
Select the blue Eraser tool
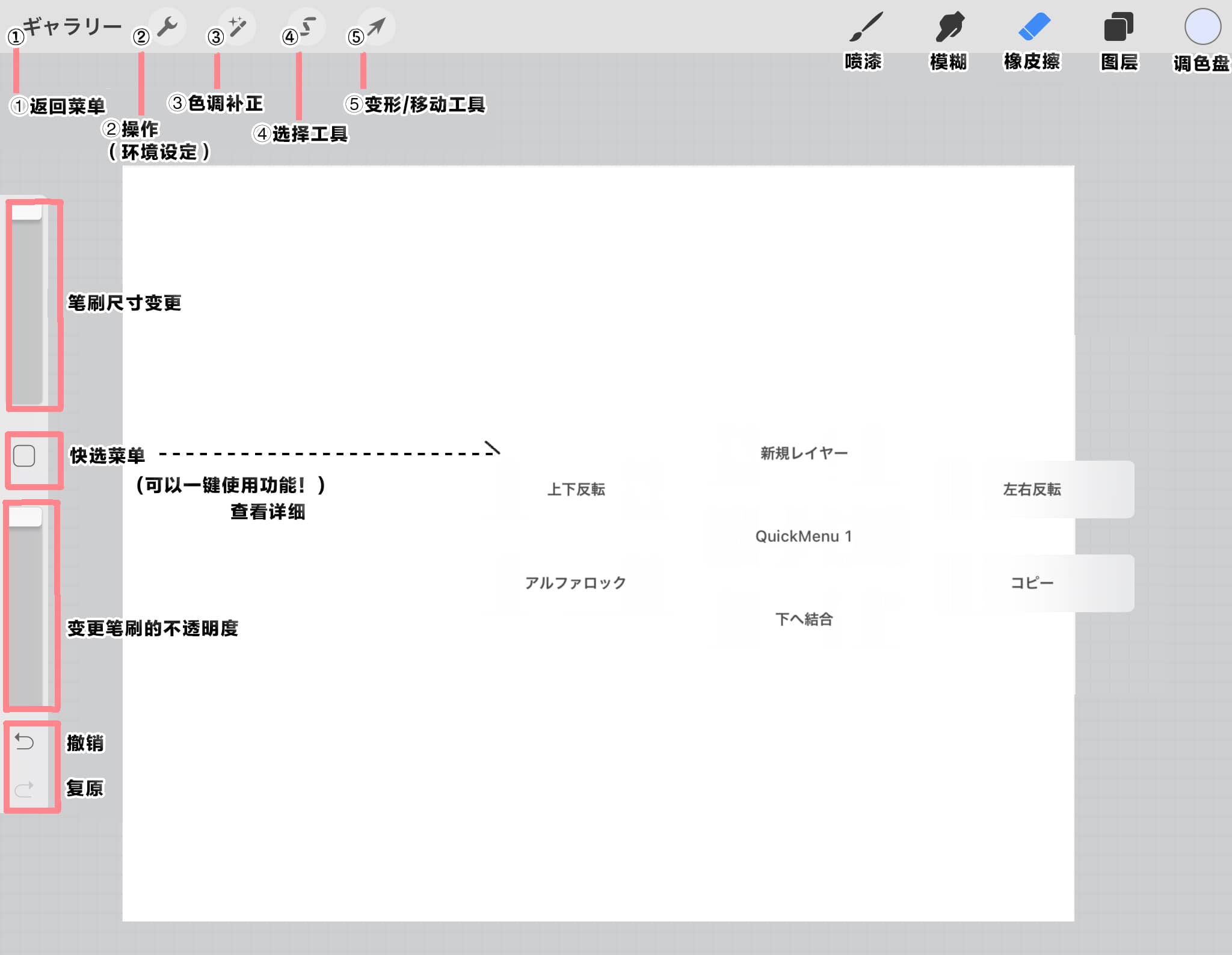click(1033, 27)
